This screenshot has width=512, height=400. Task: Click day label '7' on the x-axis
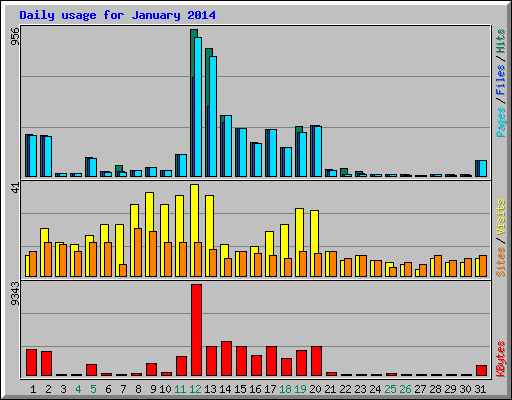tap(123, 389)
